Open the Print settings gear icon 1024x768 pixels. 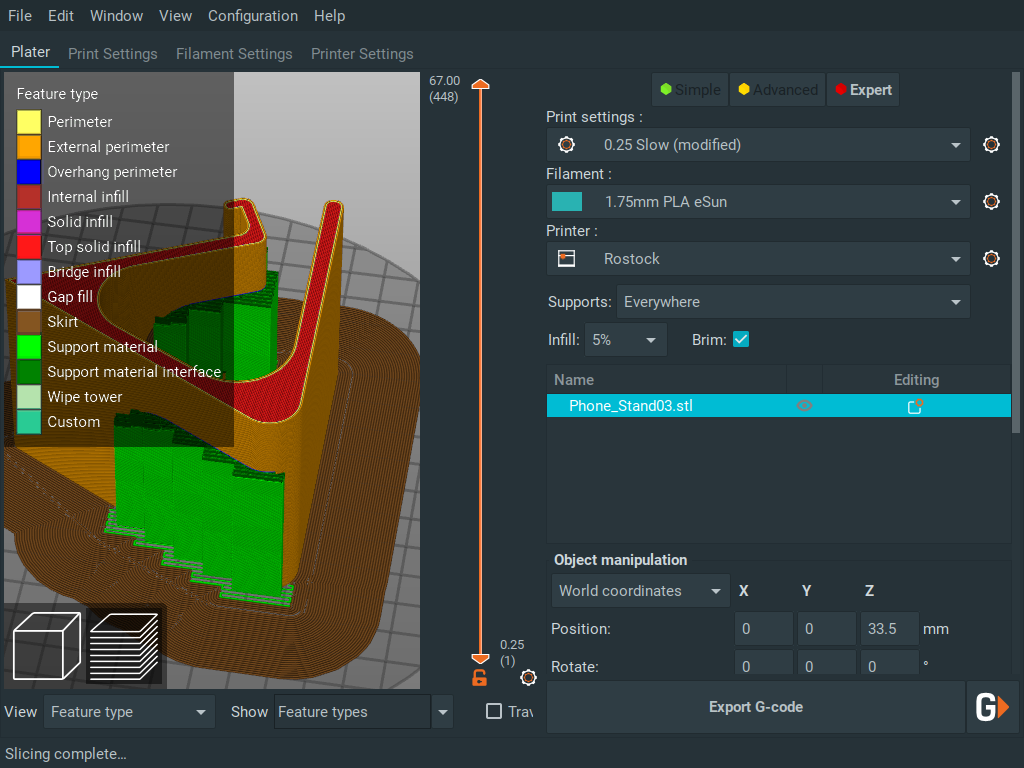click(991, 144)
